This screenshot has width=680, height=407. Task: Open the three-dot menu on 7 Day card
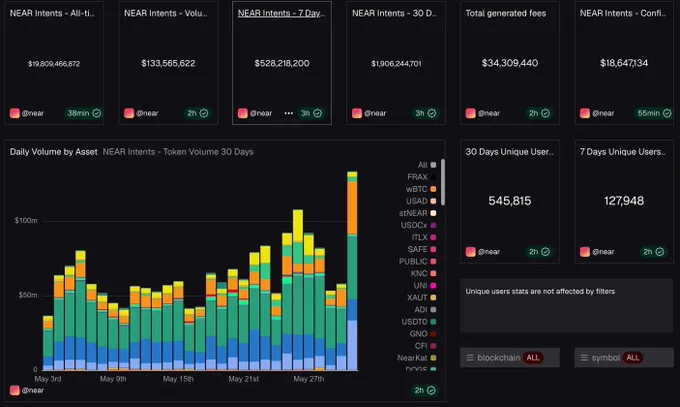[x=288, y=113]
